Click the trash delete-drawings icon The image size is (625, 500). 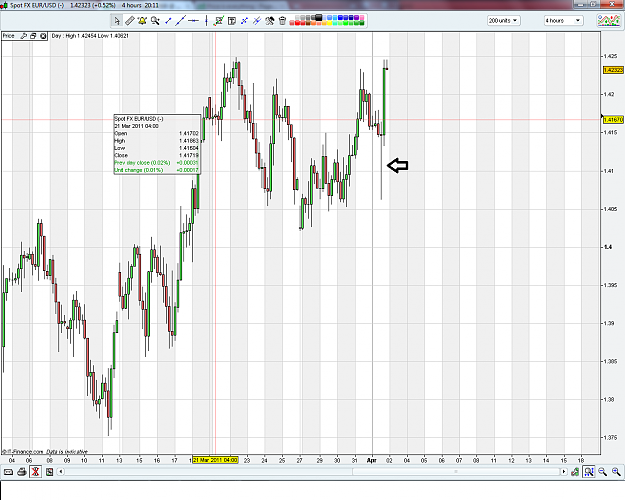click(x=283, y=21)
